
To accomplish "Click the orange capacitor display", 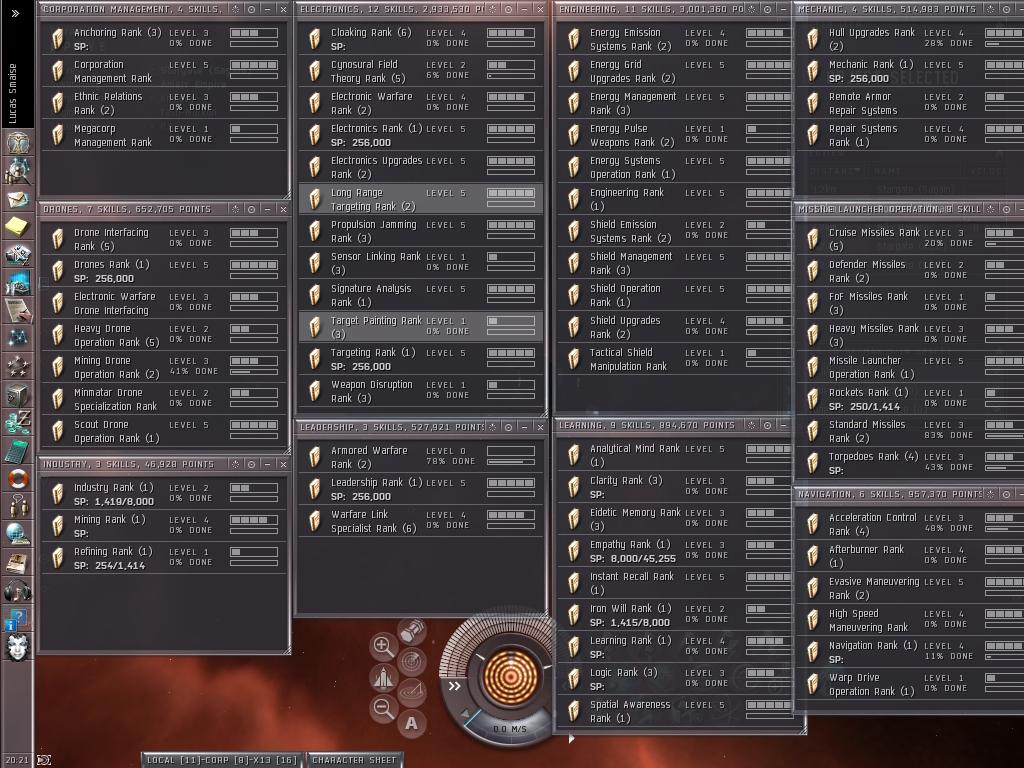I will (x=510, y=676).
